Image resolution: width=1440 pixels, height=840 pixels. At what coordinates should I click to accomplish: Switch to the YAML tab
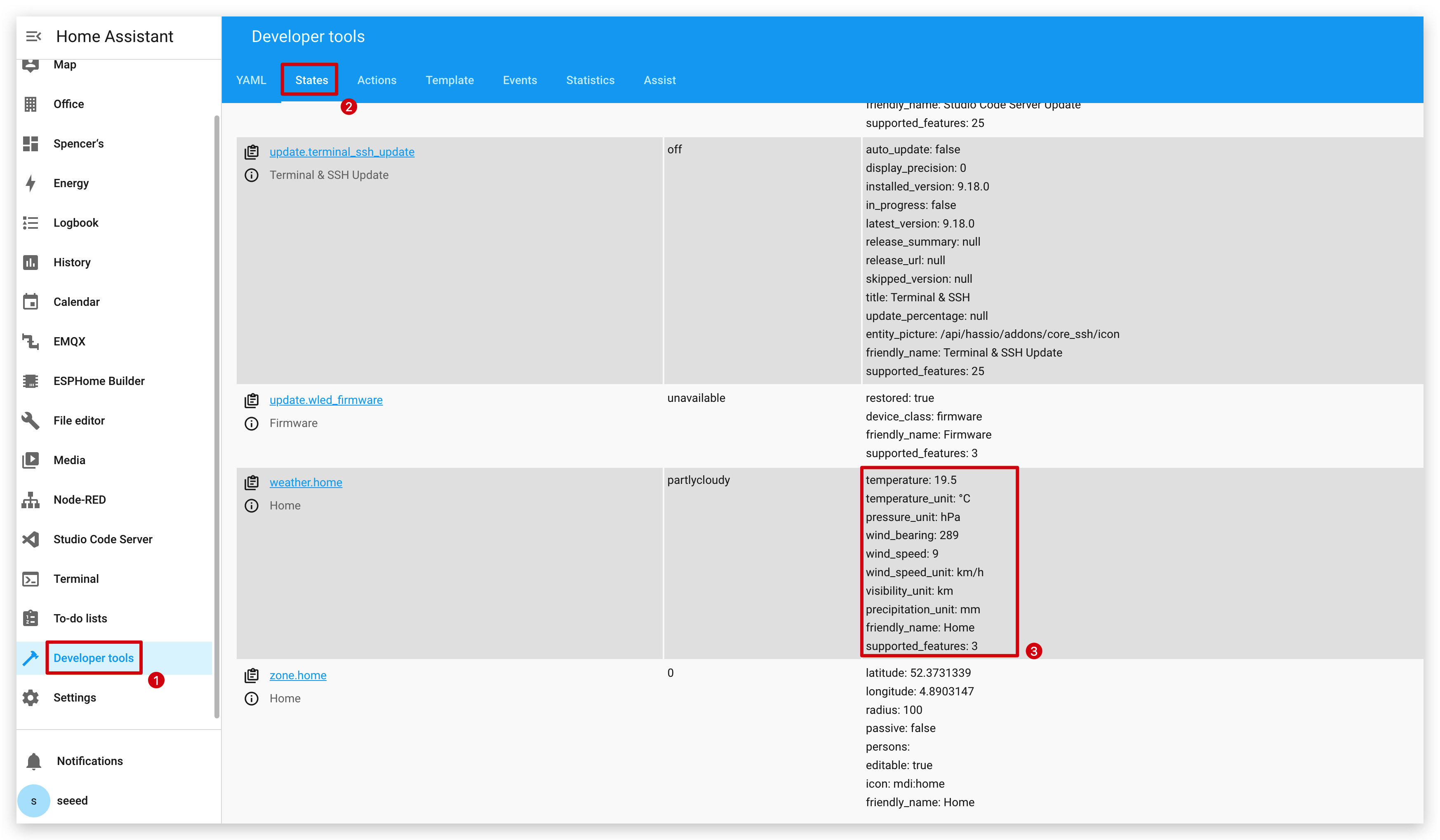[252, 80]
